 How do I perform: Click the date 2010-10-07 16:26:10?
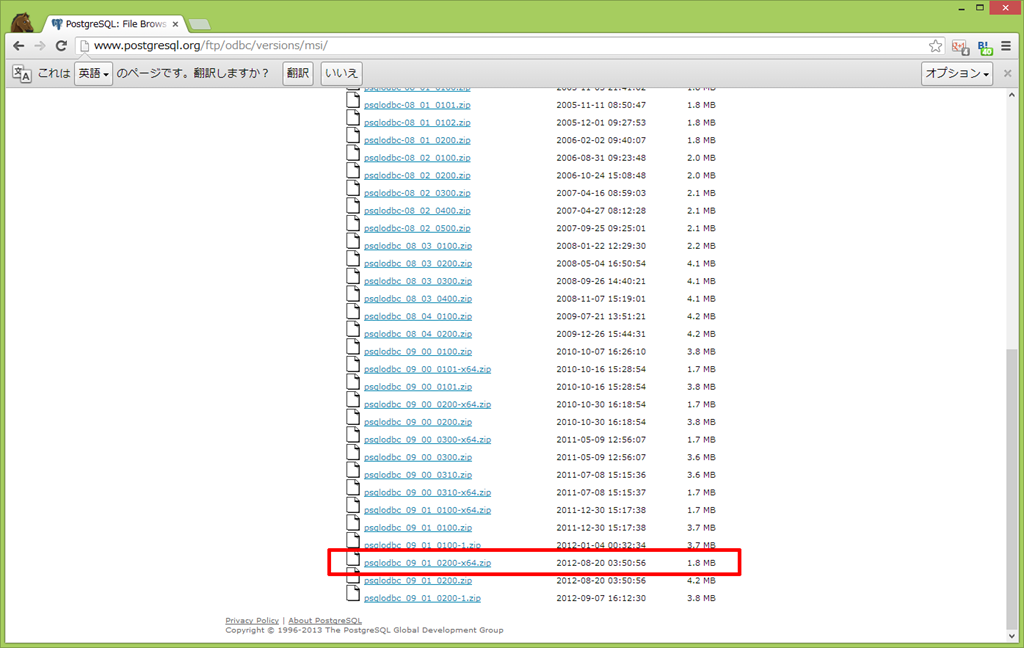(601, 351)
